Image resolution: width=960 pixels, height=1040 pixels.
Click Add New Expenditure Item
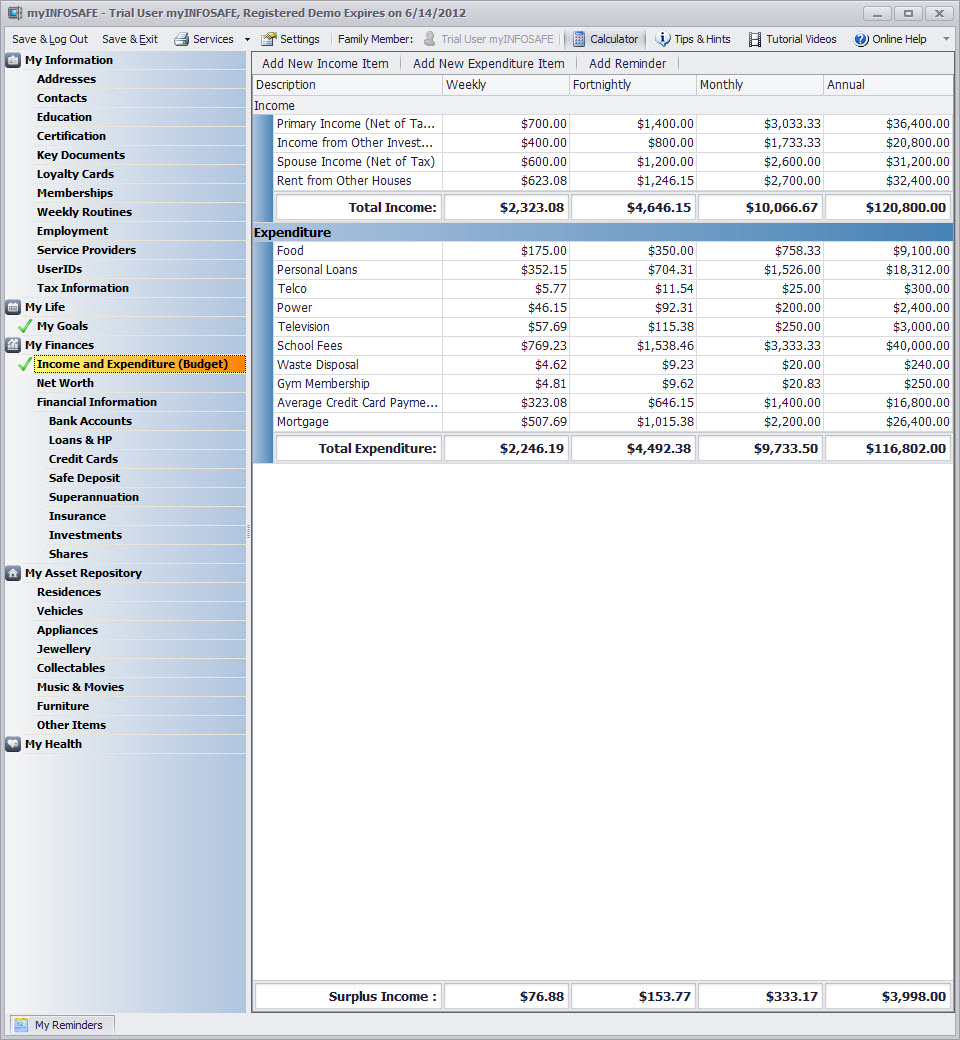pos(488,63)
